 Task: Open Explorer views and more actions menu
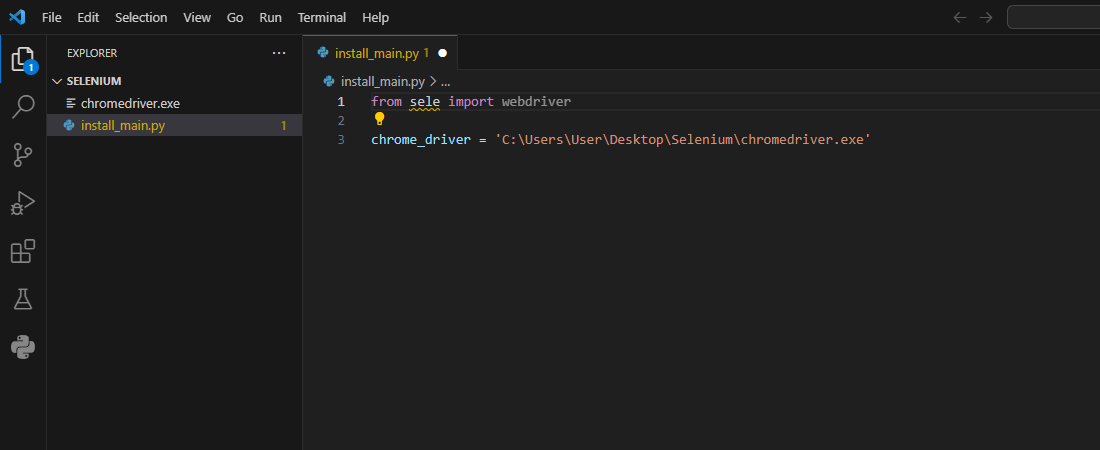coord(278,53)
